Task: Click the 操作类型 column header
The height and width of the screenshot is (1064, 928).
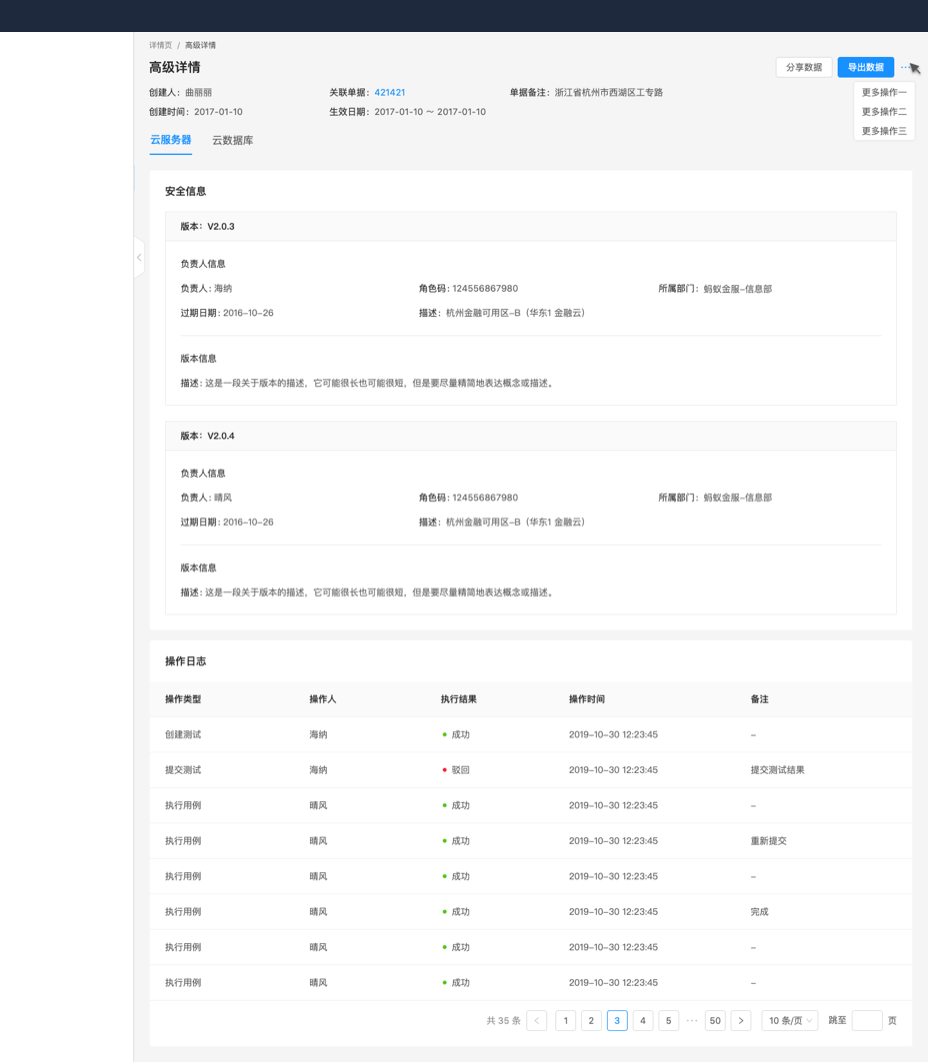Action: tap(183, 699)
